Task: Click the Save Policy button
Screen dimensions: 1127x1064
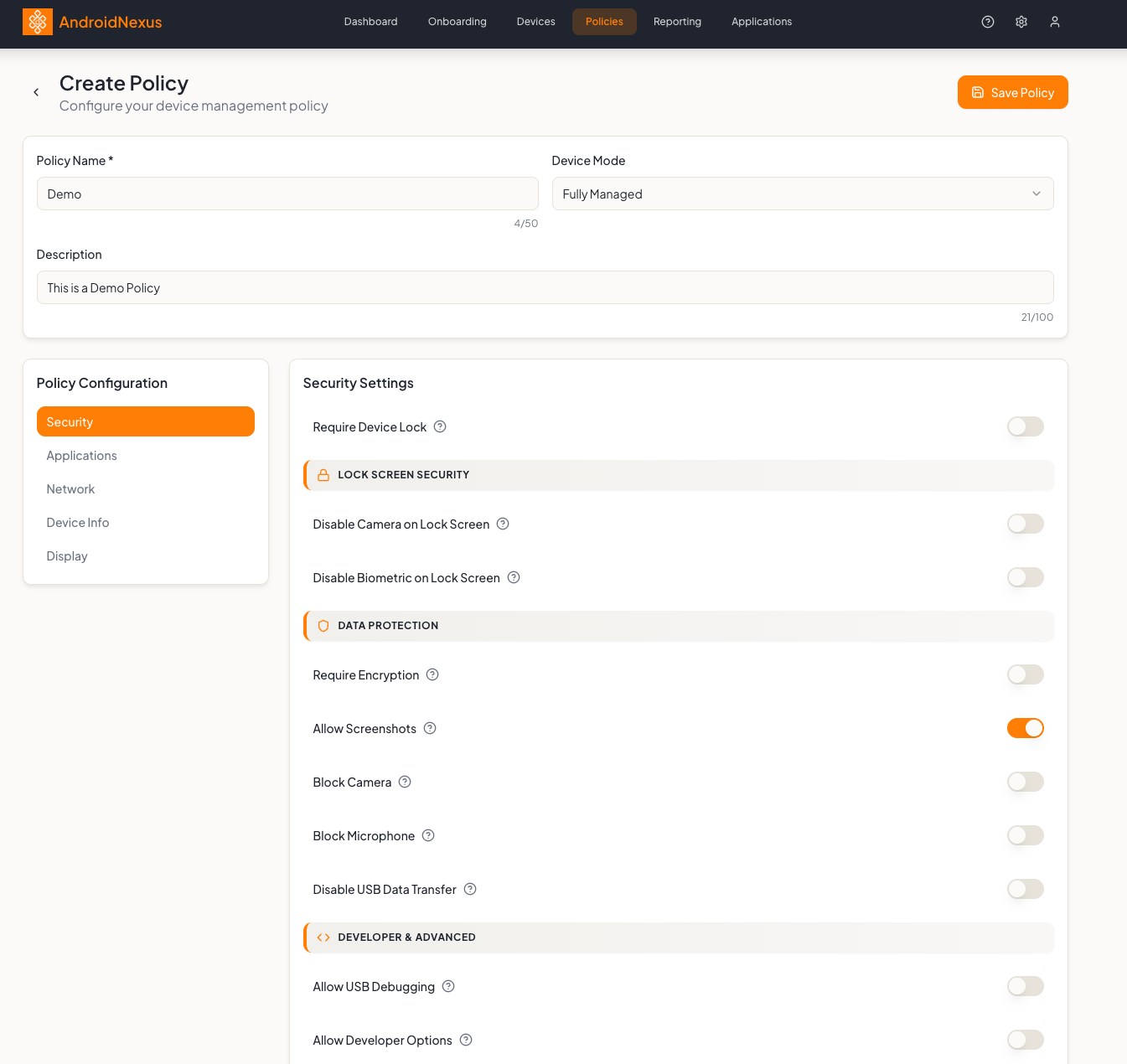Action: coord(1012,92)
